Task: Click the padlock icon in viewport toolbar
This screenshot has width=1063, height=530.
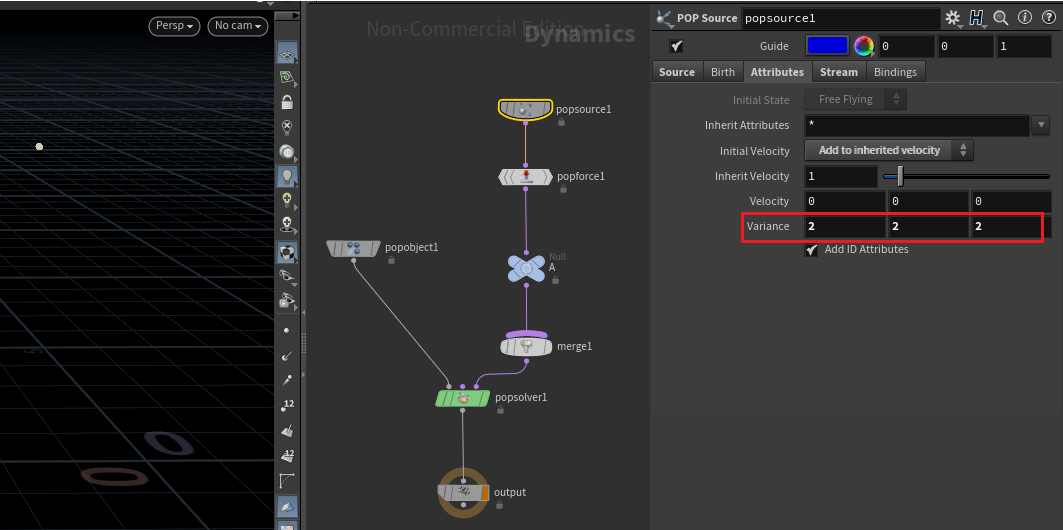Action: click(287, 102)
